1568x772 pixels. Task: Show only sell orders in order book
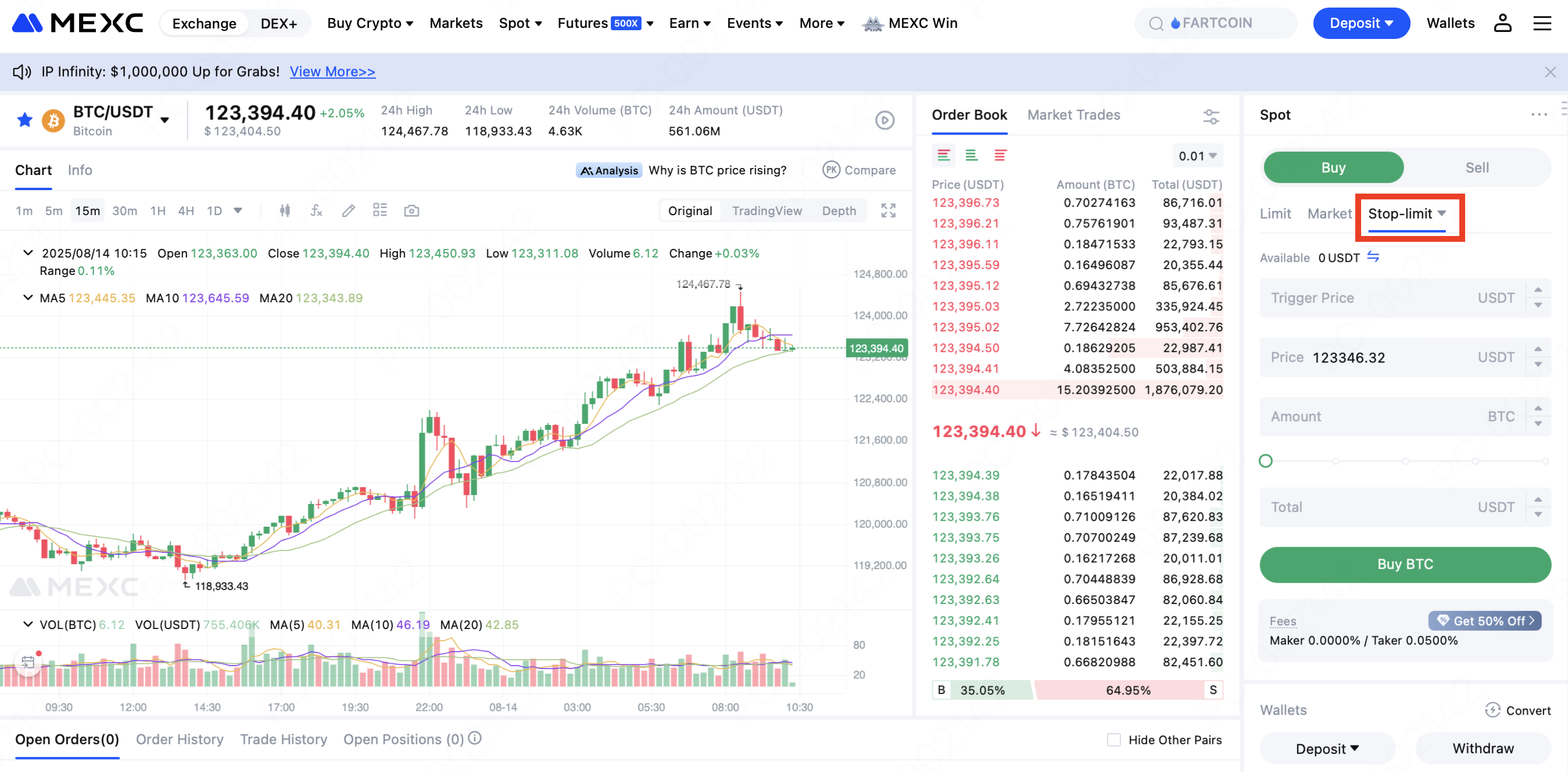click(1000, 155)
